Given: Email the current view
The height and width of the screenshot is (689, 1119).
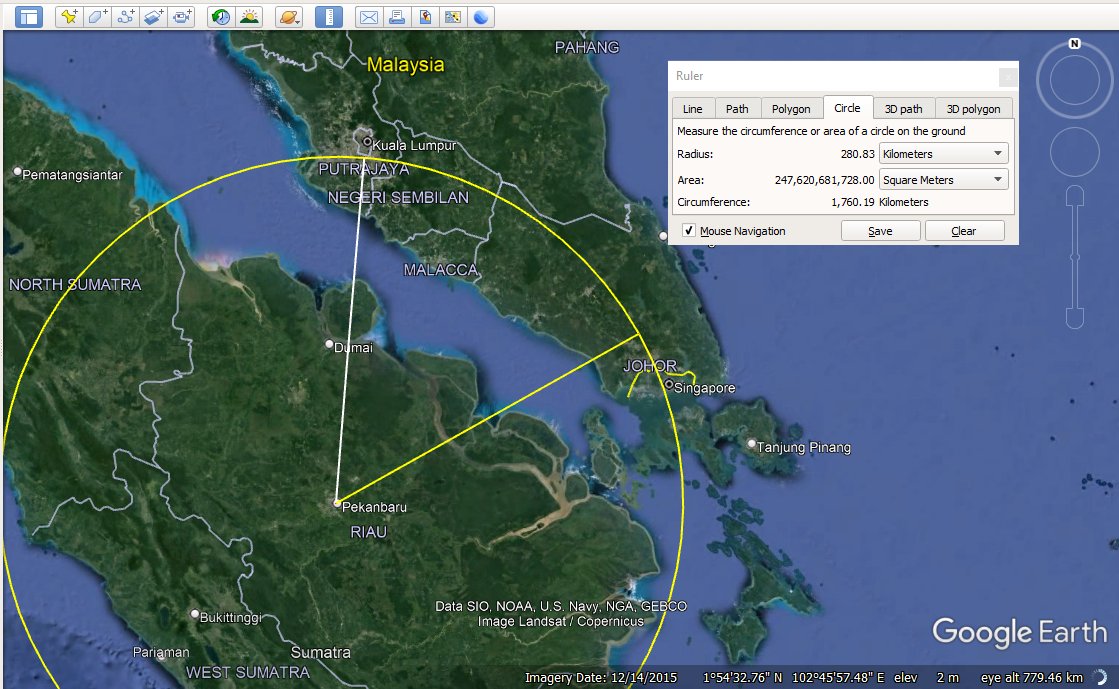Looking at the screenshot, I should point(369,16).
